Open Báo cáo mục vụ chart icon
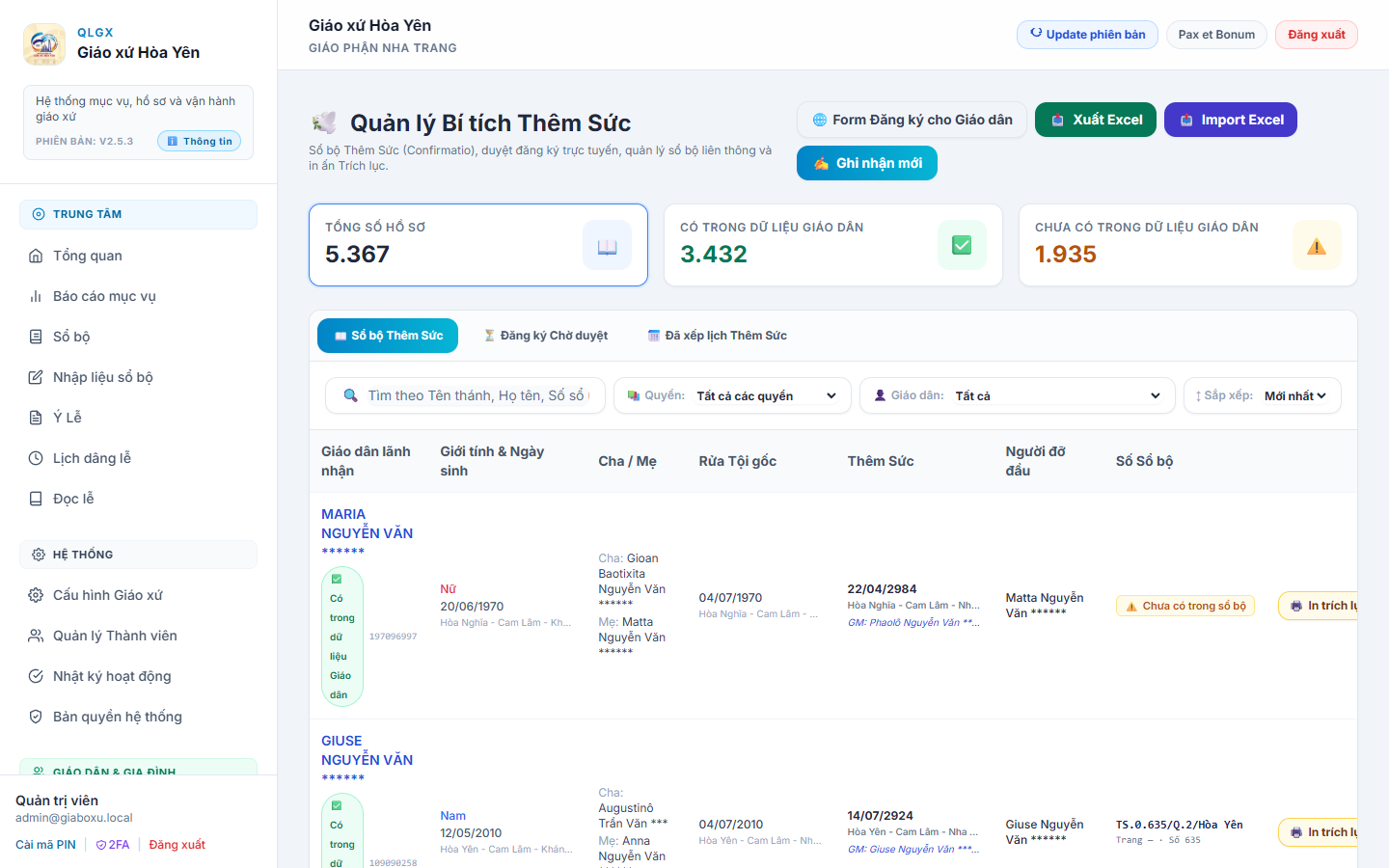The width and height of the screenshot is (1389, 868). tap(36, 296)
